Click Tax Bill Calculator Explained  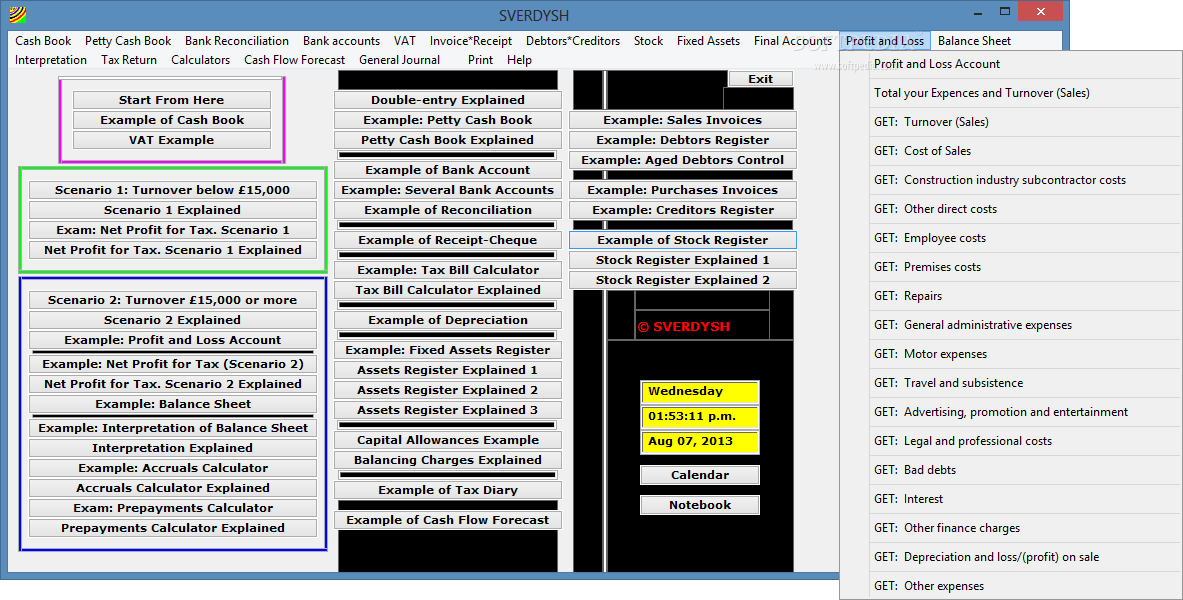(x=448, y=290)
